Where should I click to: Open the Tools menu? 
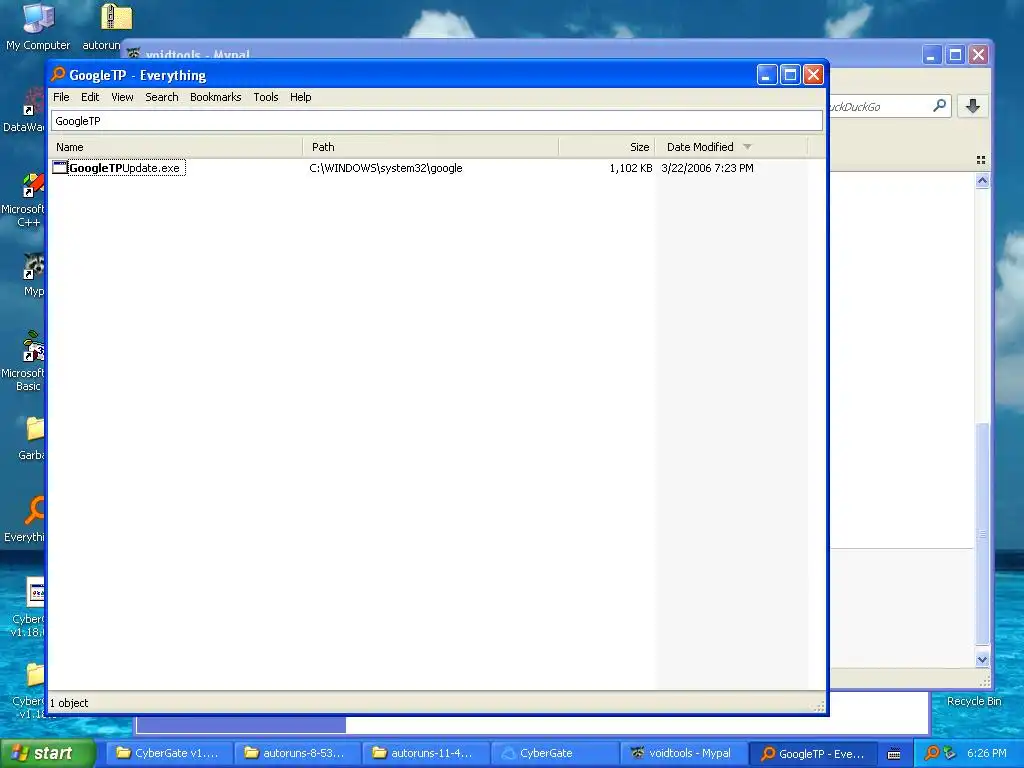point(266,97)
